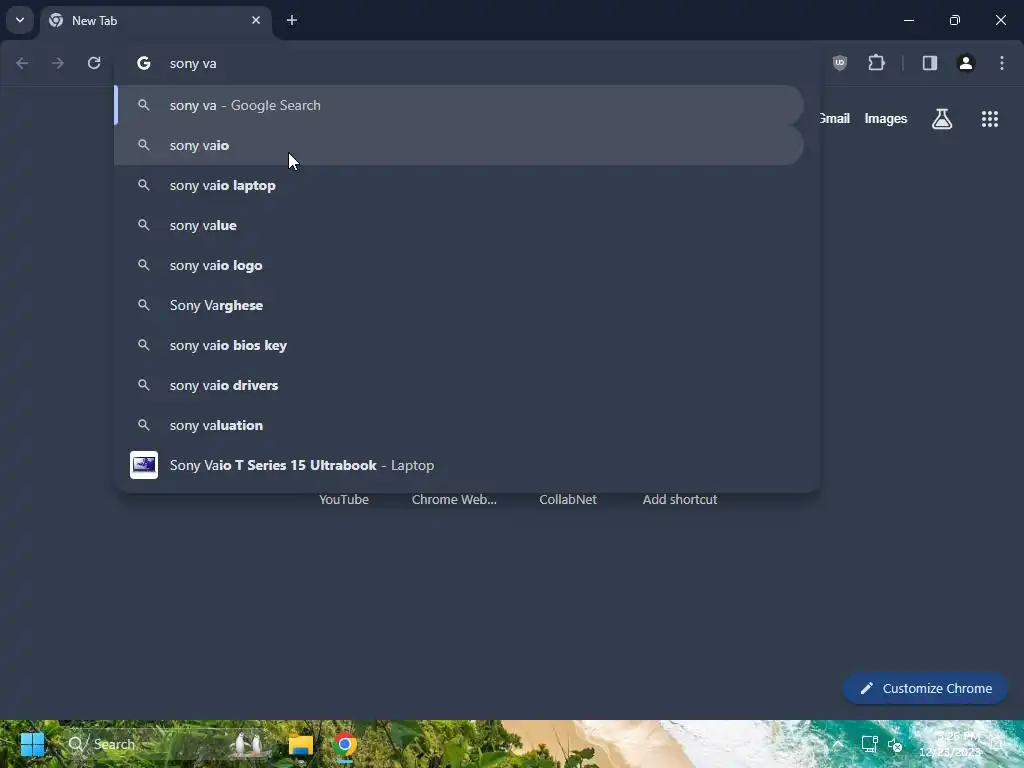Click the muted volume tray icon
The image size is (1024, 768).
coord(895,744)
